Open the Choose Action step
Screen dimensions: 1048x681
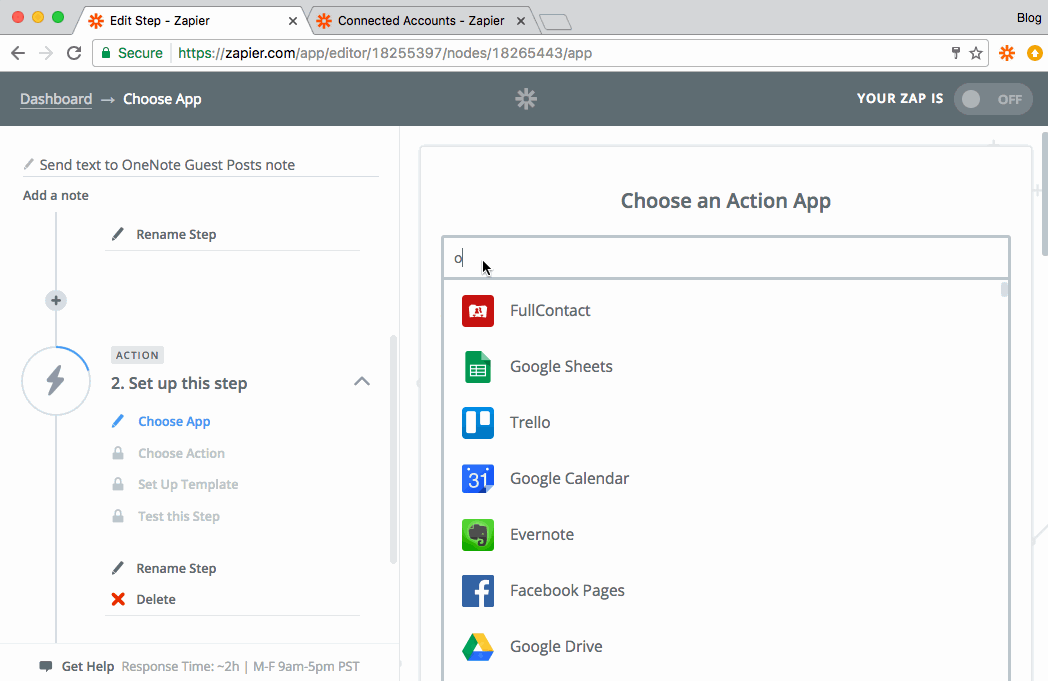coord(181,453)
